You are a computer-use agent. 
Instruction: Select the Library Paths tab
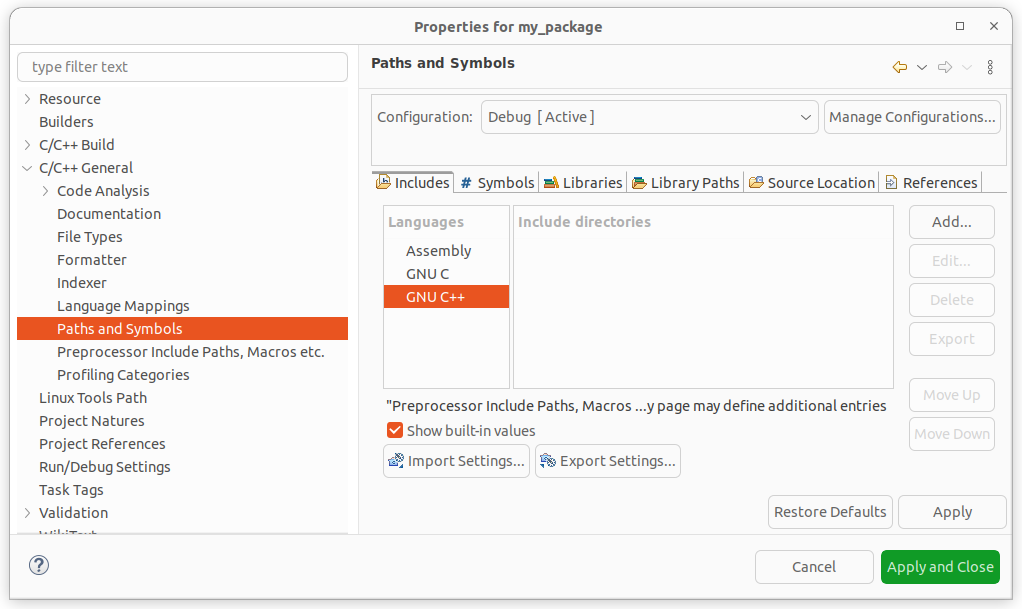pos(686,182)
